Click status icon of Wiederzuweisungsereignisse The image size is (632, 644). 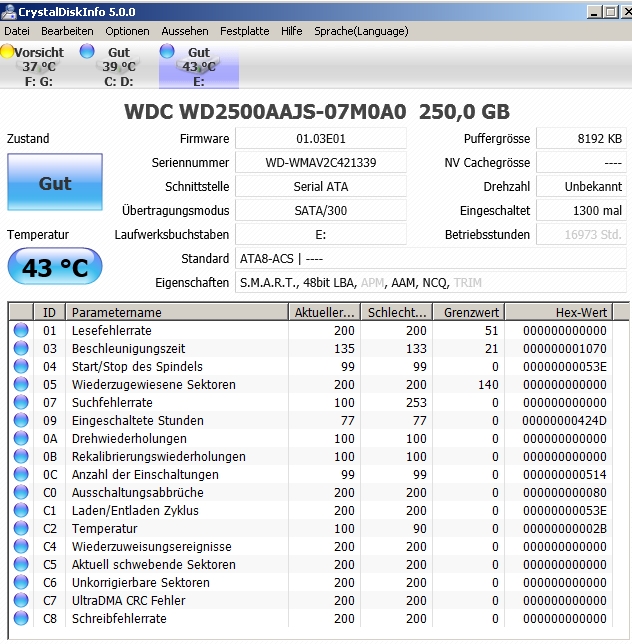[21, 546]
